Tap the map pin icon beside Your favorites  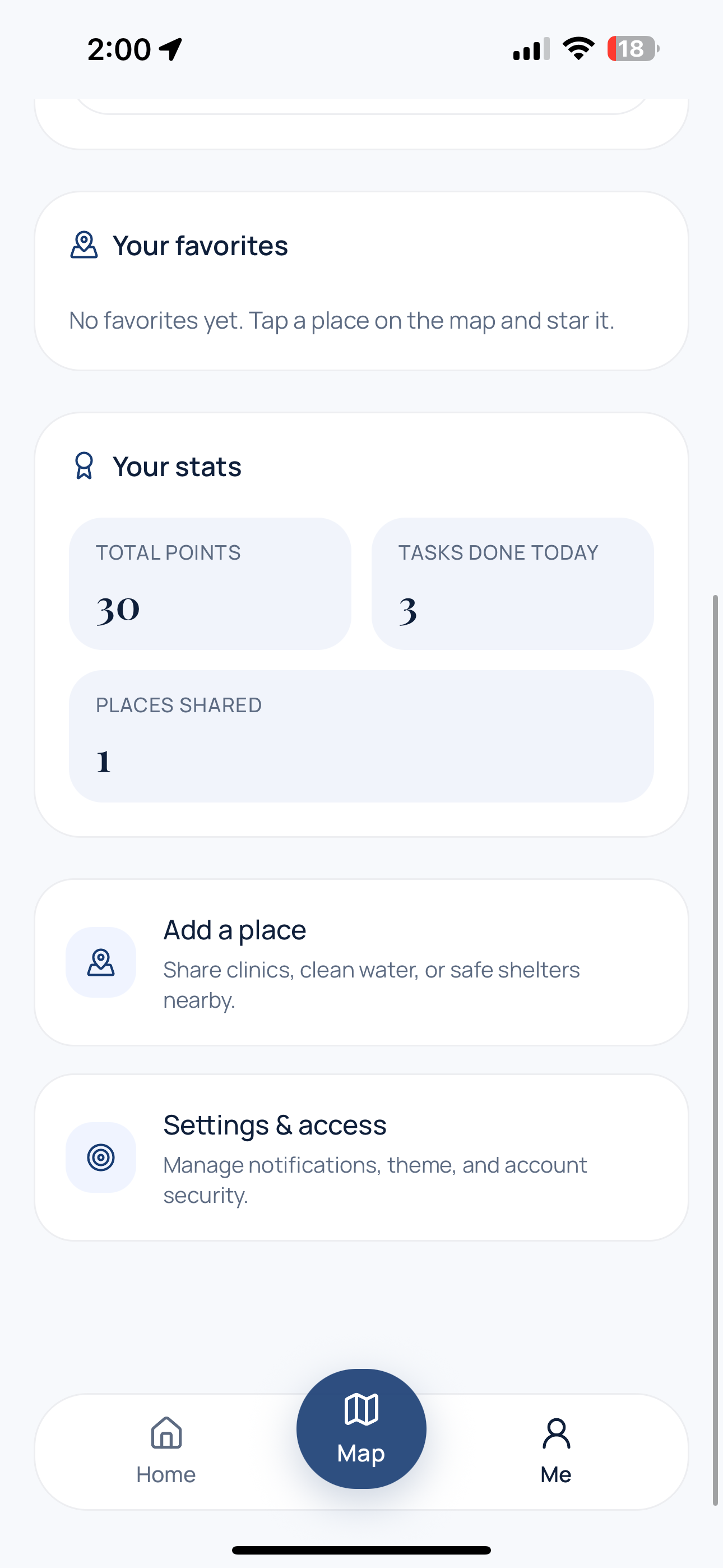[x=84, y=245]
